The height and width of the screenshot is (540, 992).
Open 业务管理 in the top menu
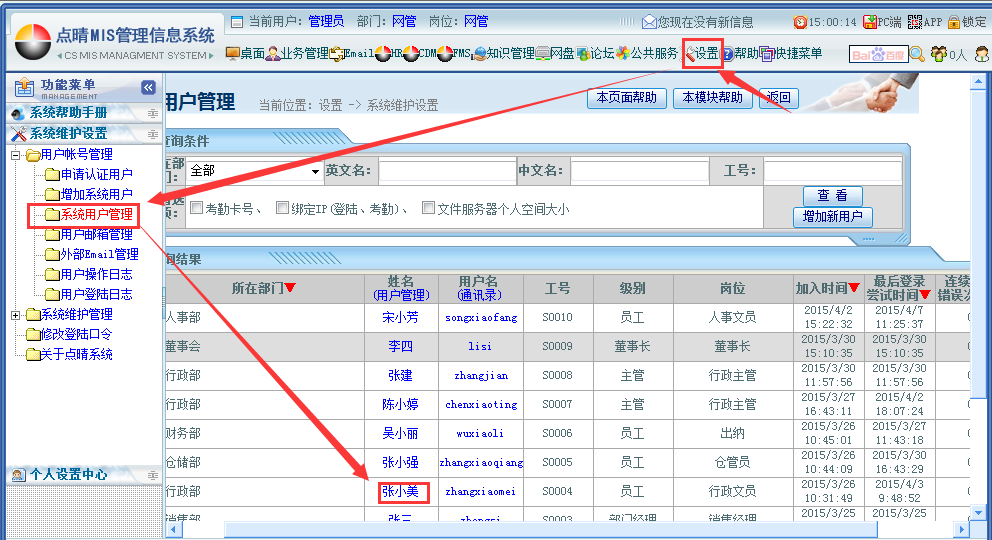298,54
